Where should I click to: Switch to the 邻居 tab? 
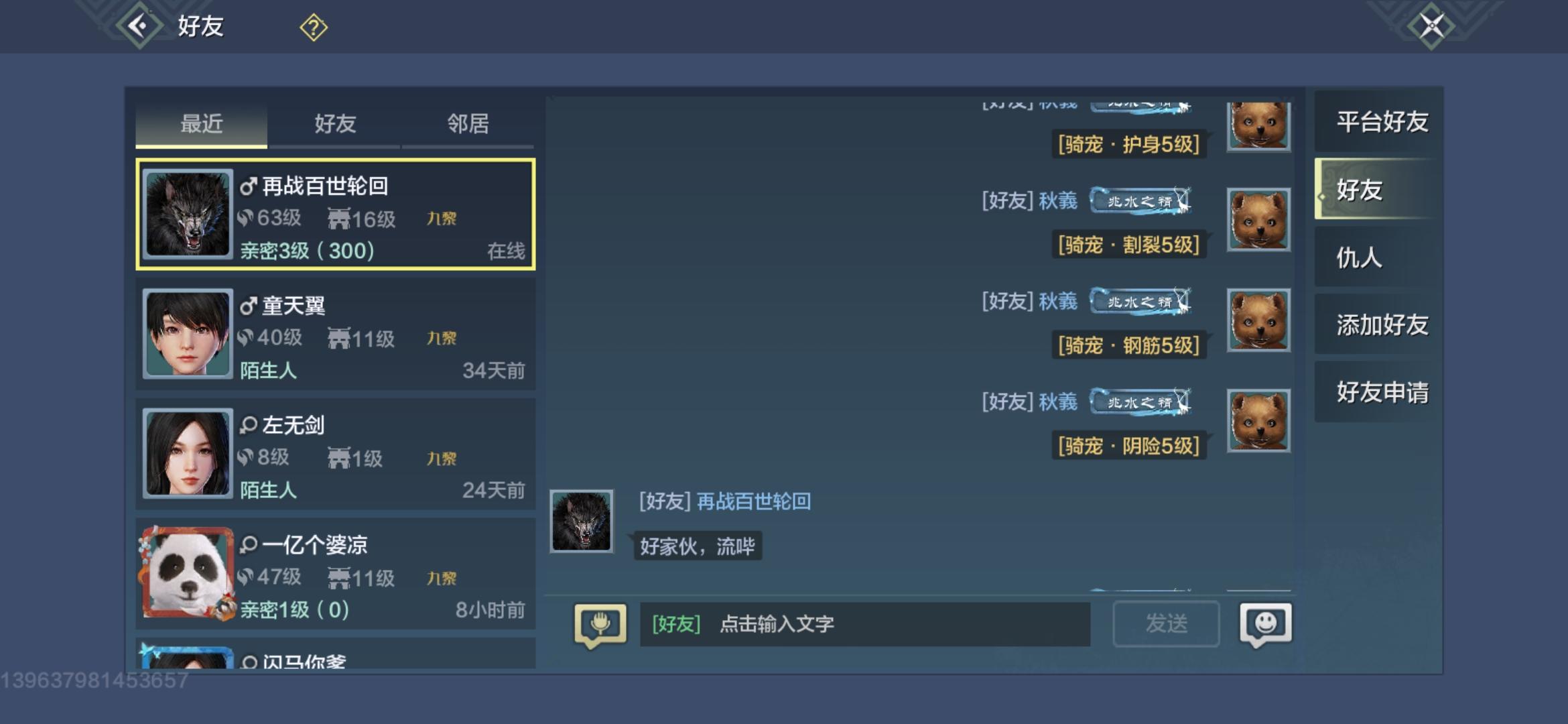pos(468,124)
